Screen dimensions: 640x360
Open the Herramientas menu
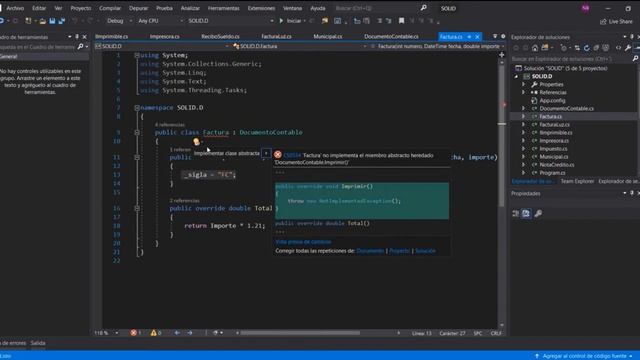point(224,8)
